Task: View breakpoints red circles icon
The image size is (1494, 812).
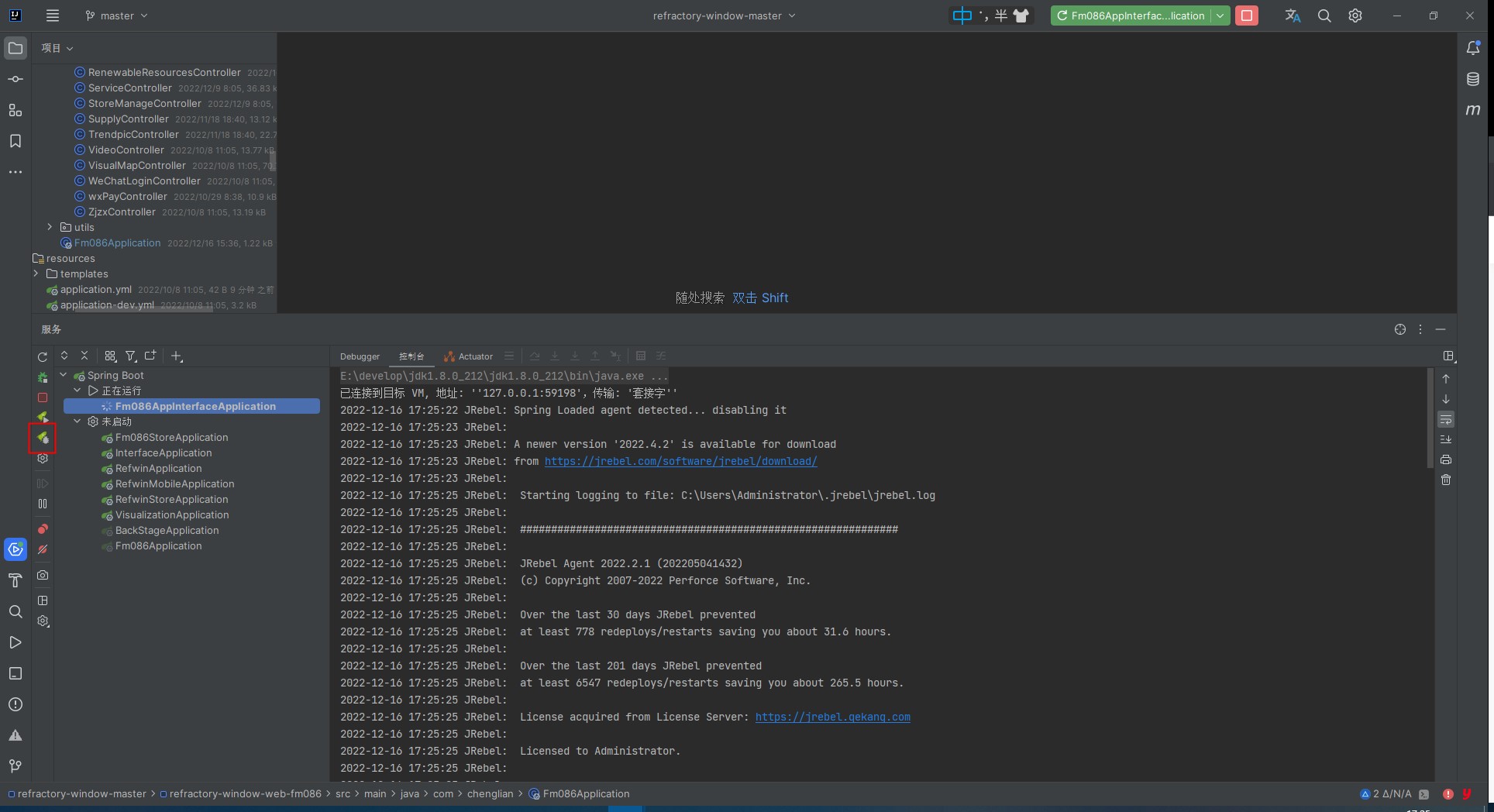Action: (43, 529)
